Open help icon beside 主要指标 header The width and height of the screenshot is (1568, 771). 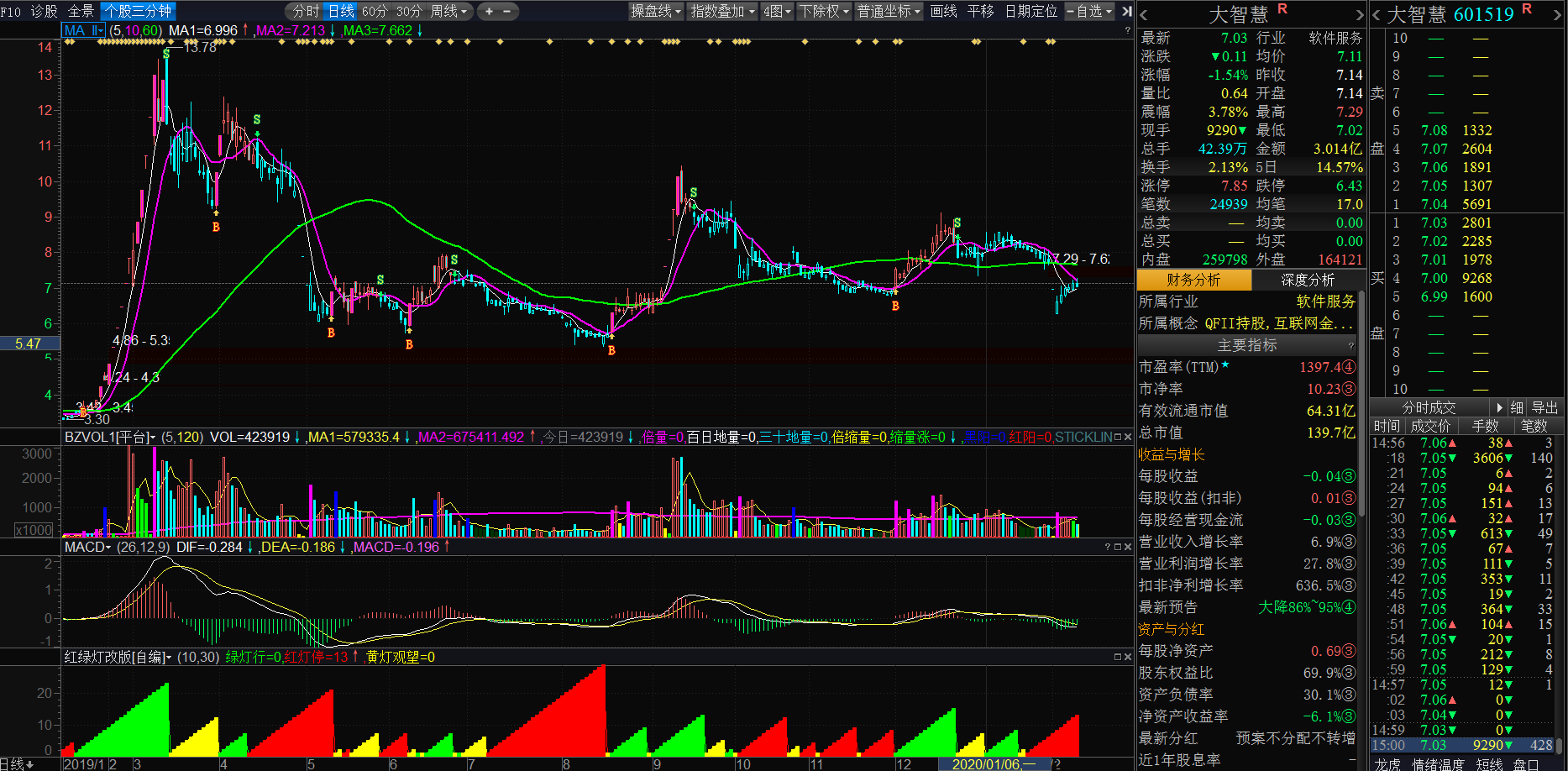(1350, 346)
